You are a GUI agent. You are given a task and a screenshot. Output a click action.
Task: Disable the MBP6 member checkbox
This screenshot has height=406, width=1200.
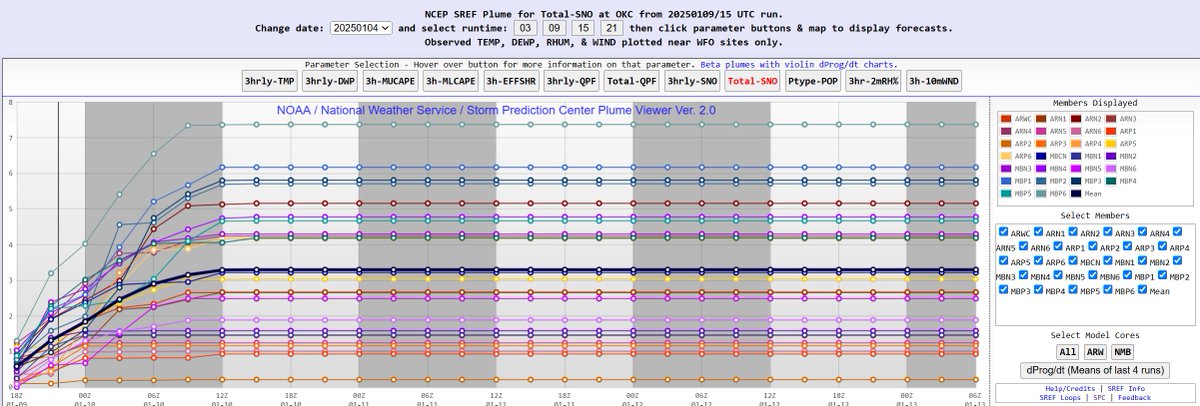[1107, 290]
